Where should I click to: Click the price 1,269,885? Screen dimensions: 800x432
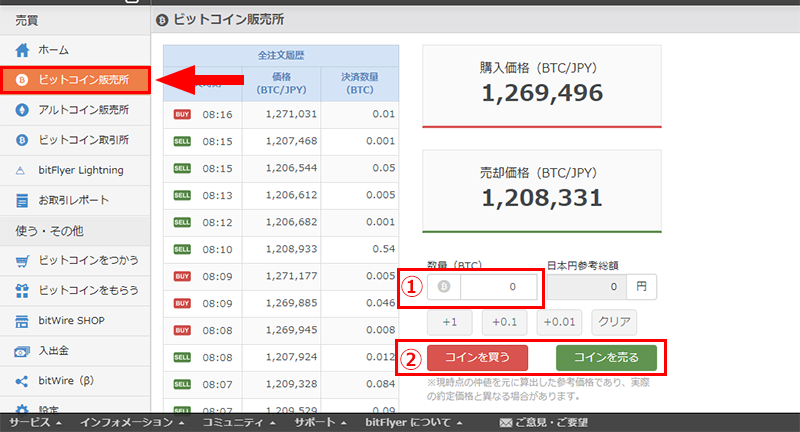tap(291, 303)
